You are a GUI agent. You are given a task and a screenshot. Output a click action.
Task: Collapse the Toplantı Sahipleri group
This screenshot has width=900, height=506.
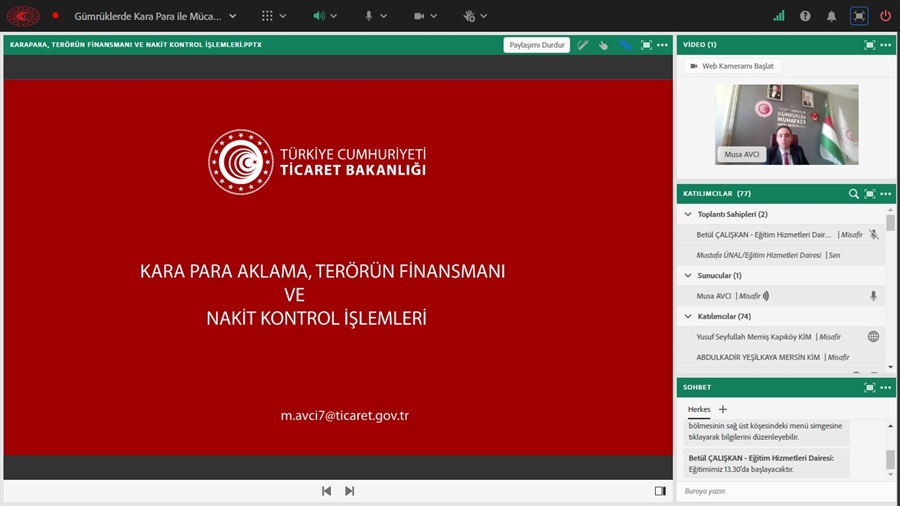click(688, 214)
